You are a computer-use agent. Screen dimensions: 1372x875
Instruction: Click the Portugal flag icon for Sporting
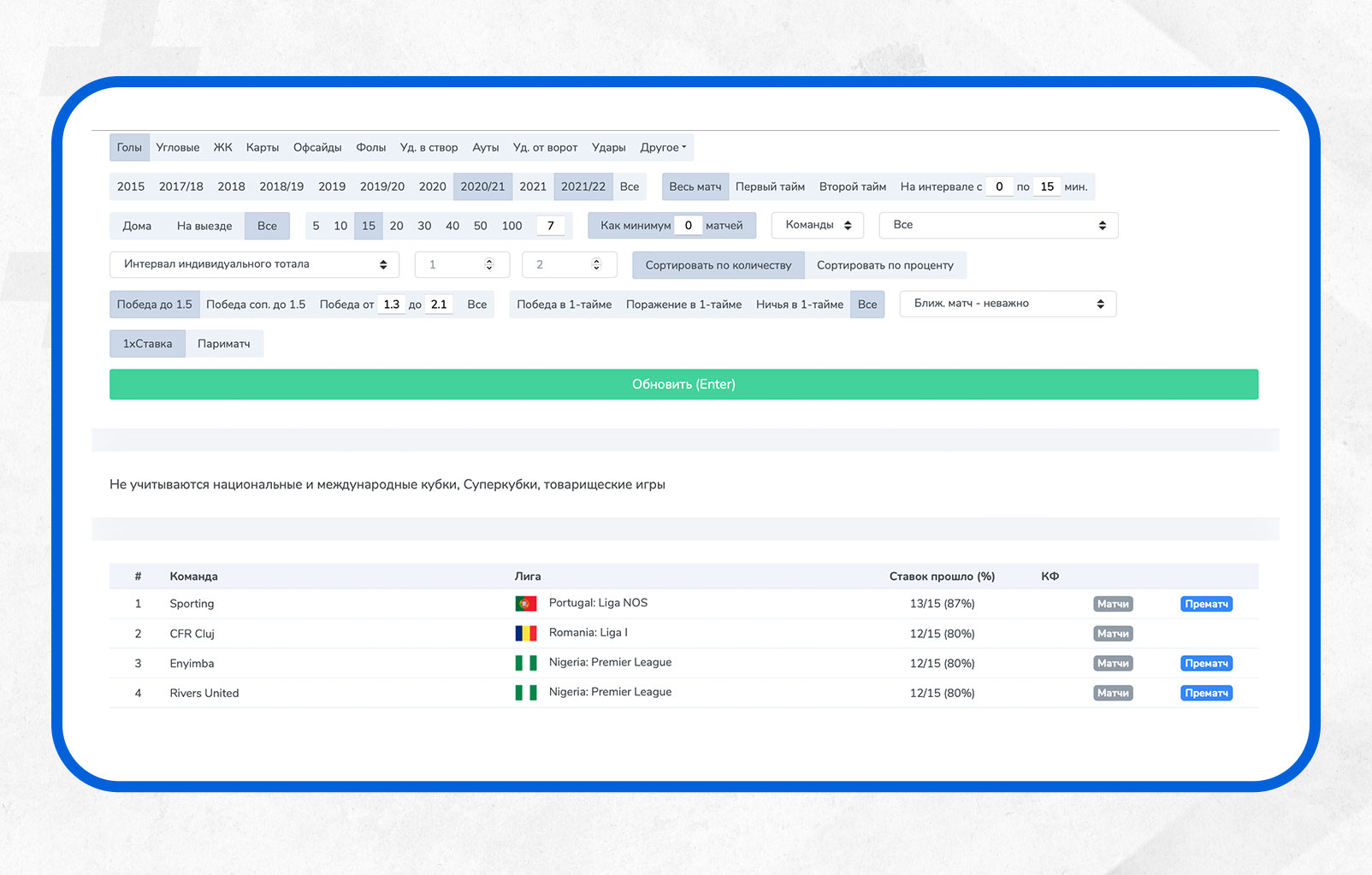click(x=525, y=604)
